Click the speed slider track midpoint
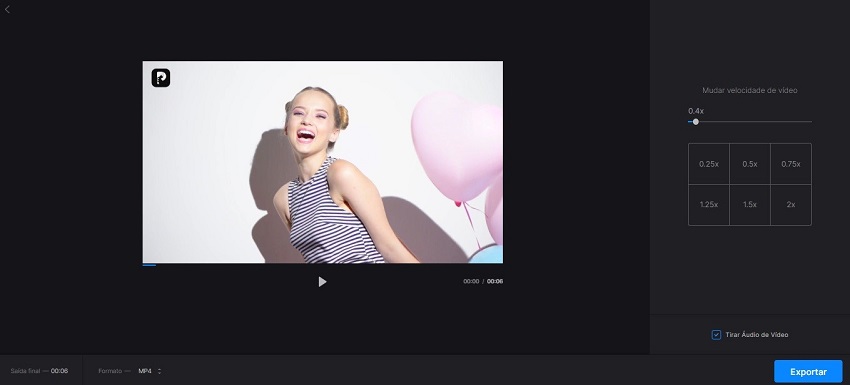Image resolution: width=850 pixels, height=385 pixels. click(x=750, y=121)
